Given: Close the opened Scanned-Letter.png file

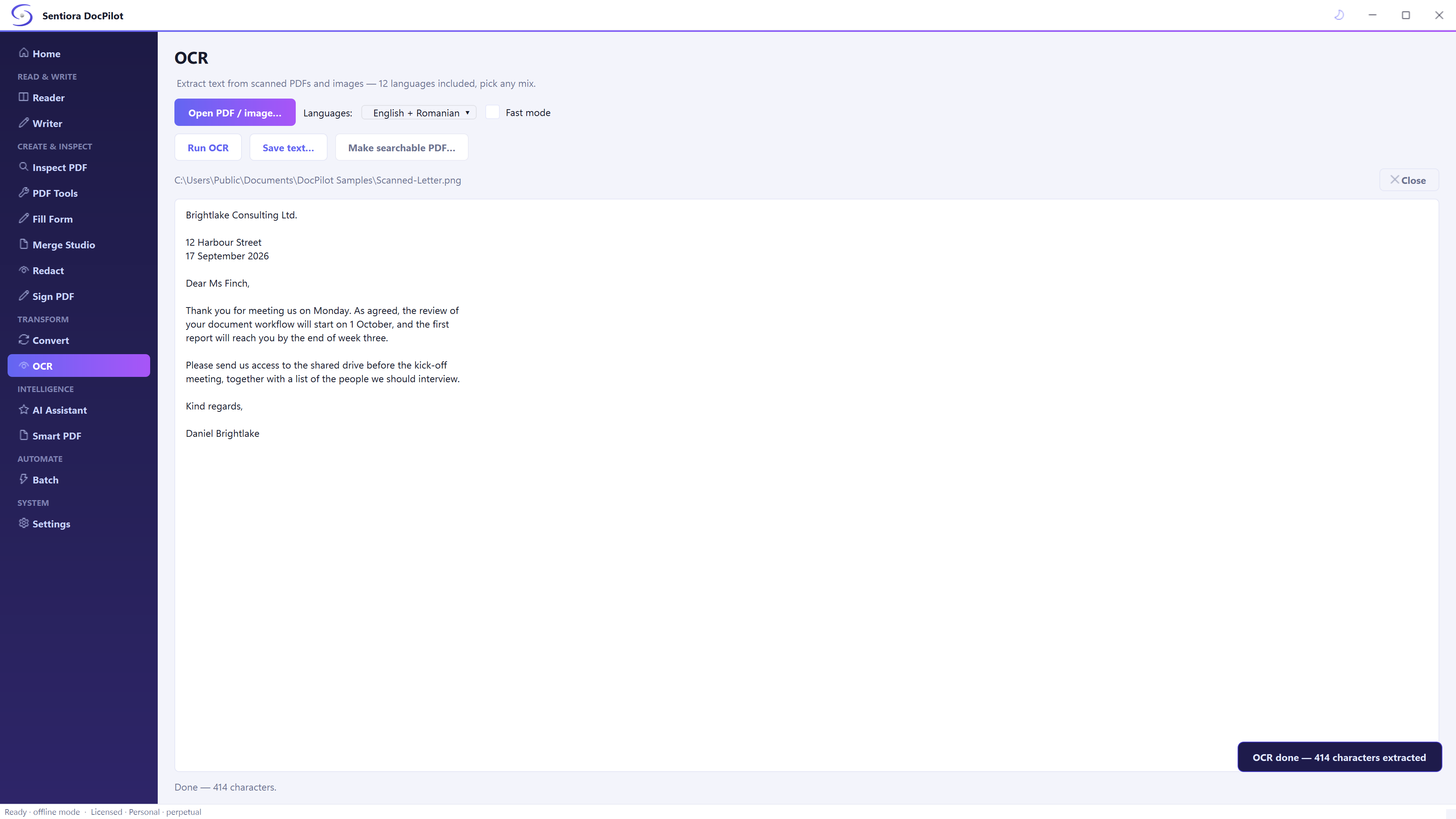Looking at the screenshot, I should point(1409,180).
